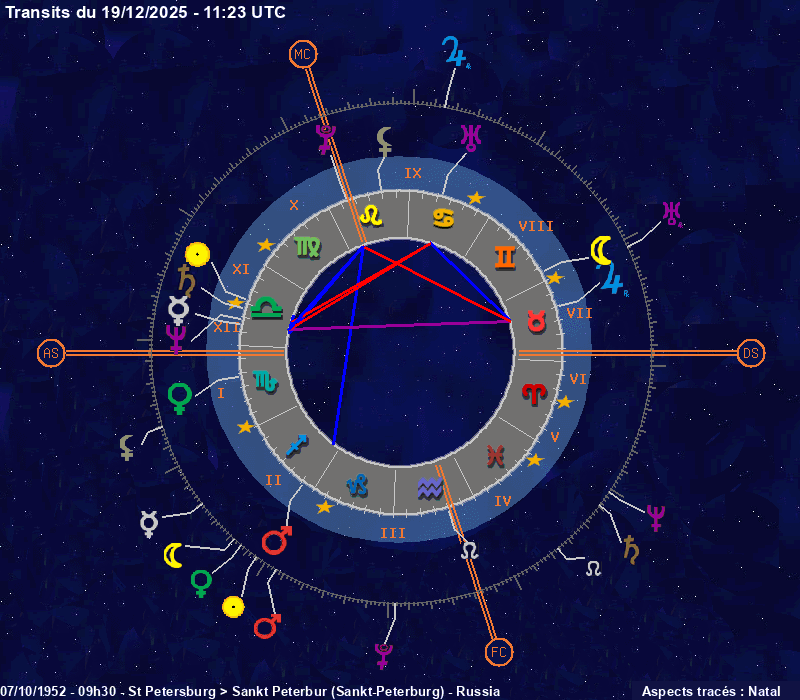Click the Transits date title text
This screenshot has height=700, width=800.
[x=145, y=12]
